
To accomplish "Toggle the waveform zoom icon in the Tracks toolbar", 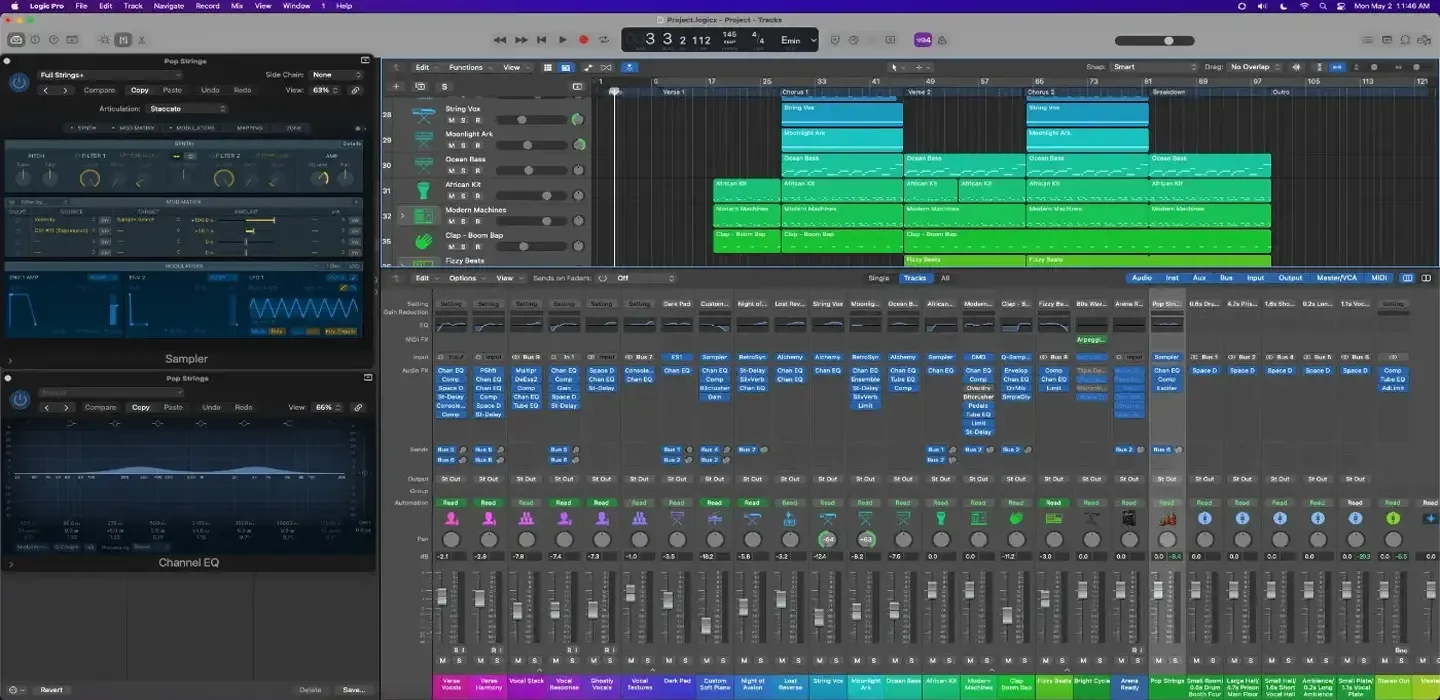I will (1297, 67).
